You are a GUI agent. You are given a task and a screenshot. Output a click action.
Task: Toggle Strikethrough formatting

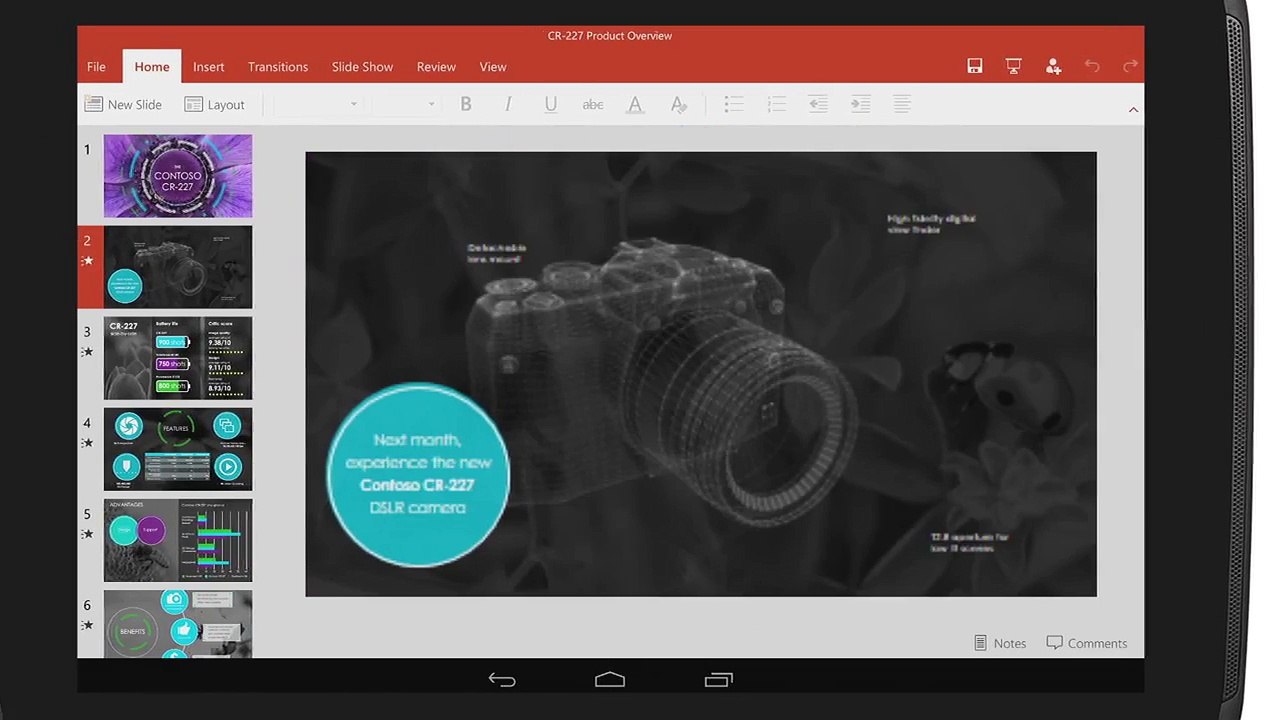[x=593, y=104]
